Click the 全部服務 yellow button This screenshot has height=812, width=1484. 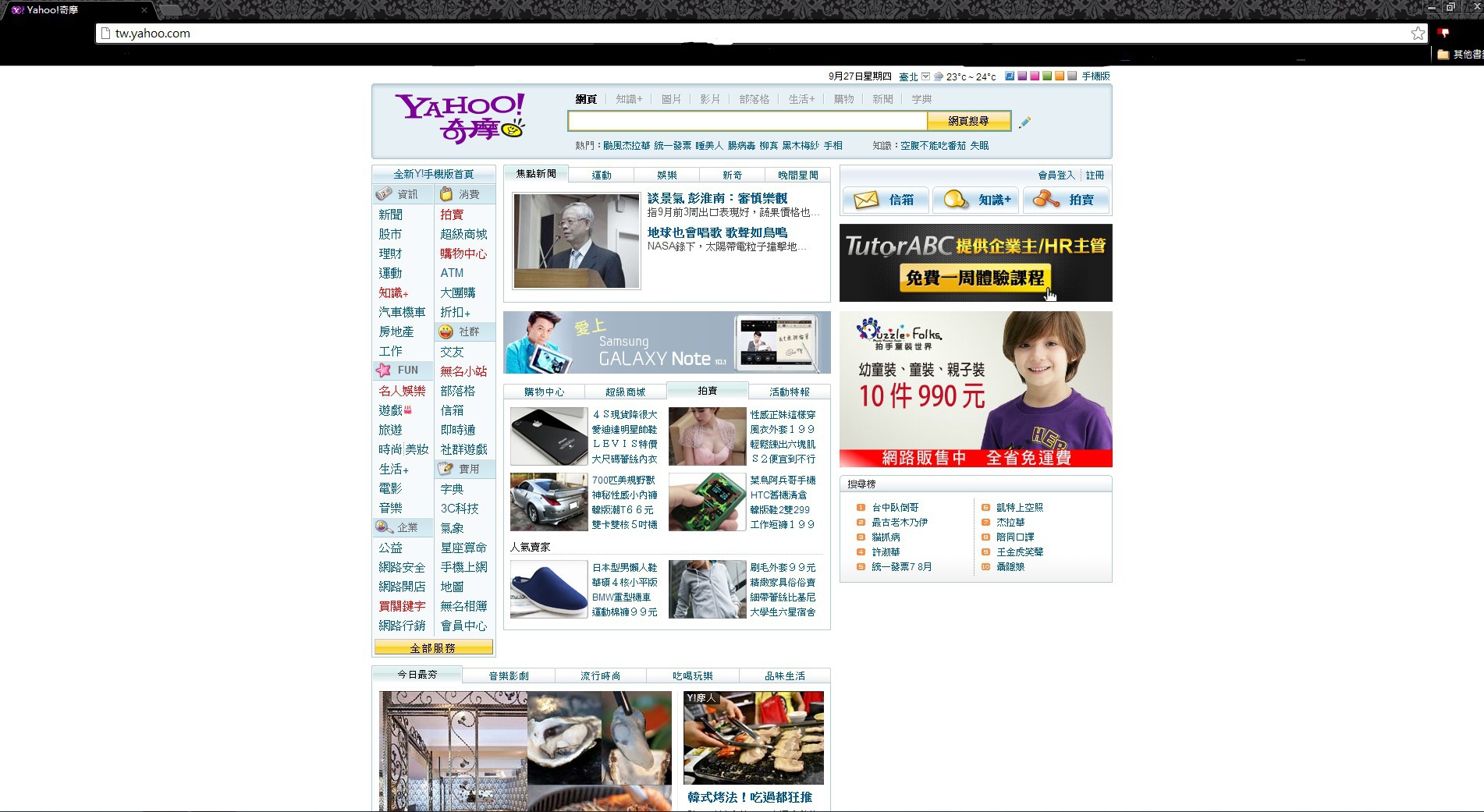(x=433, y=648)
